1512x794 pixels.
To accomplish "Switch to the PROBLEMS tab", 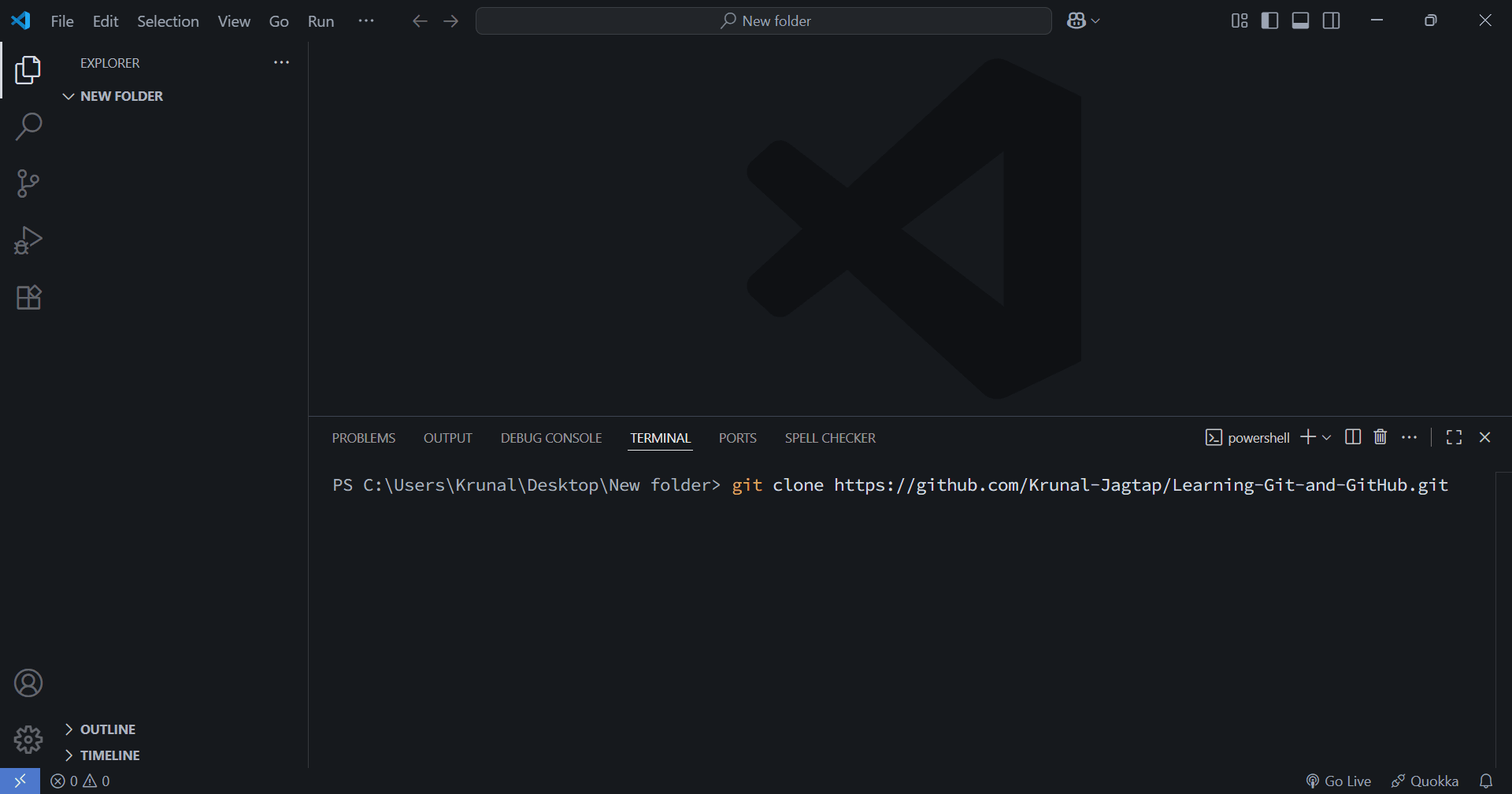I will [364, 438].
